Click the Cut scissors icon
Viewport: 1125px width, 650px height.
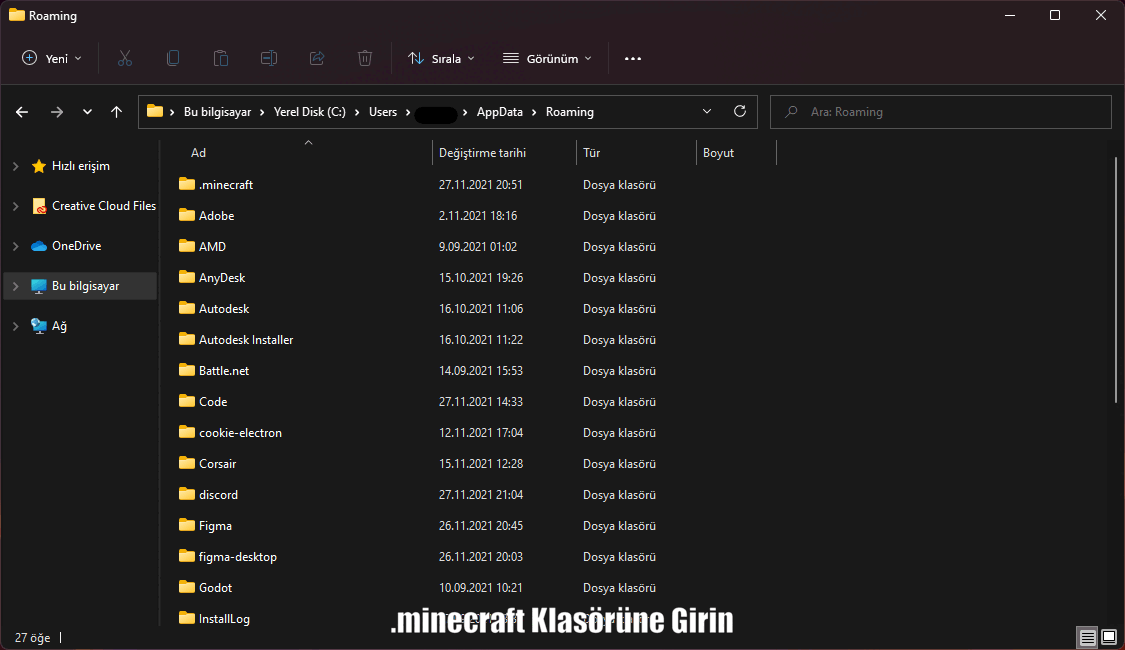click(x=125, y=58)
